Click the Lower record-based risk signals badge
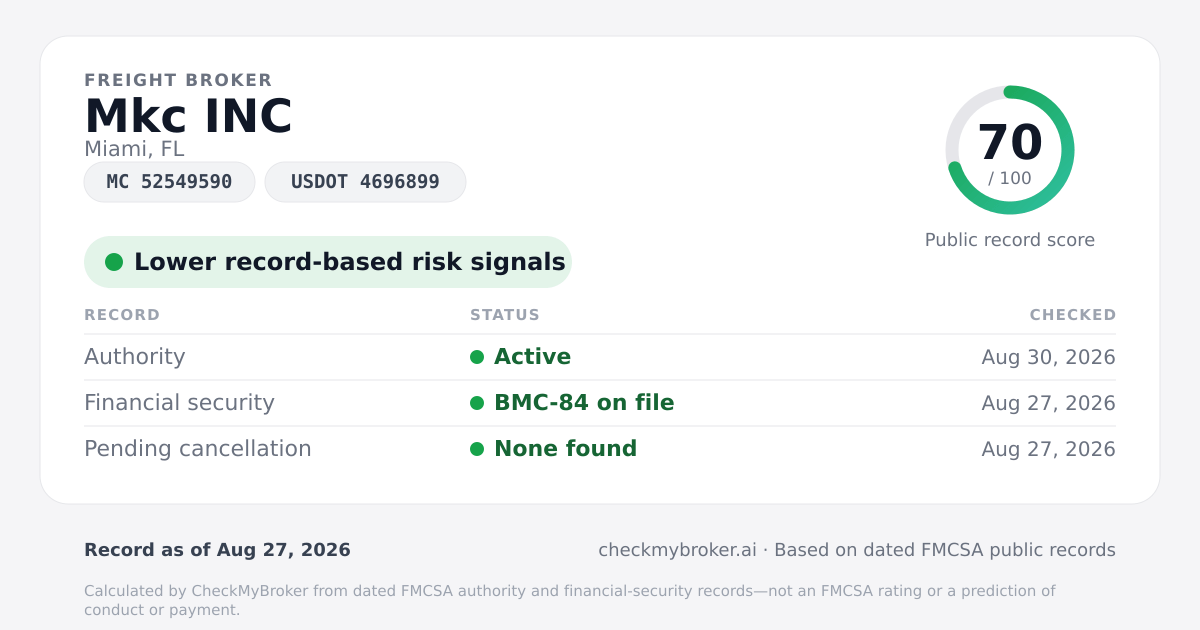1200x630 pixels. point(327,262)
